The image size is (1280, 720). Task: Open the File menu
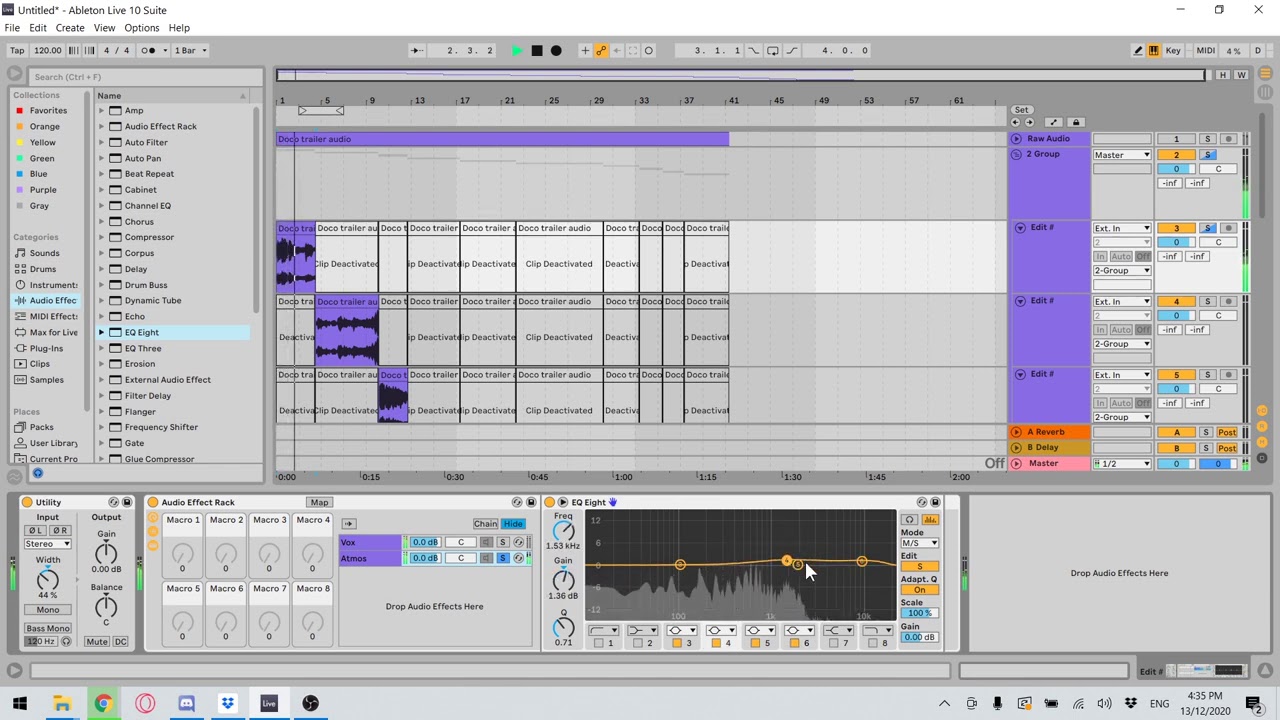pyautogui.click(x=12, y=28)
